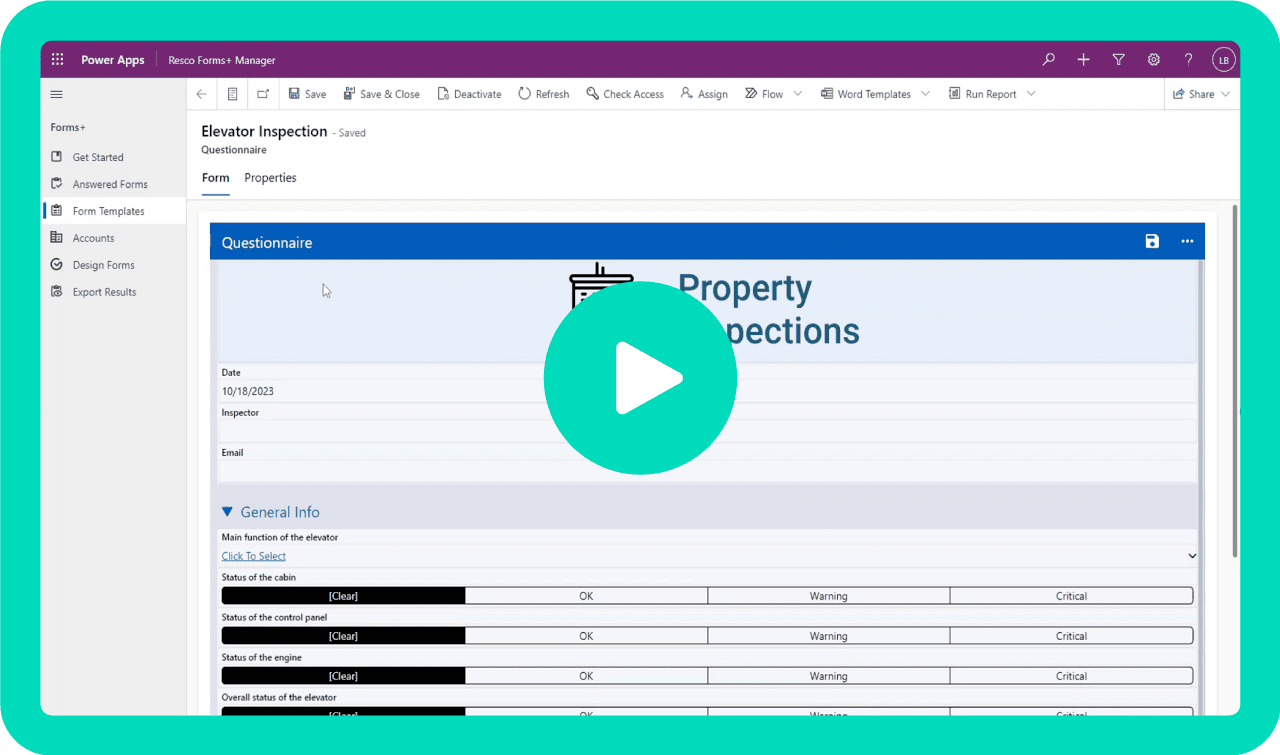The height and width of the screenshot is (755, 1280).
Task: Click the Power Apps brand label
Action: [x=113, y=60]
